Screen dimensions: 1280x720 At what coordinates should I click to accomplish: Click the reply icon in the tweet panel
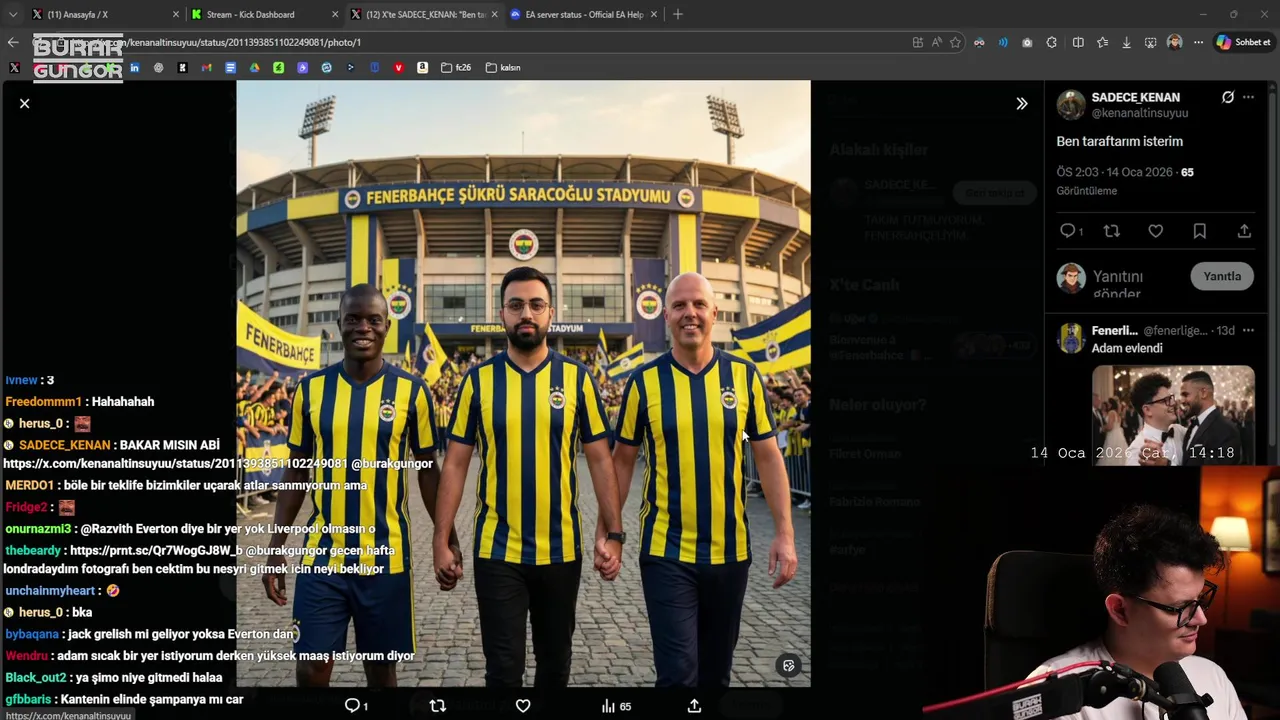point(1068,231)
